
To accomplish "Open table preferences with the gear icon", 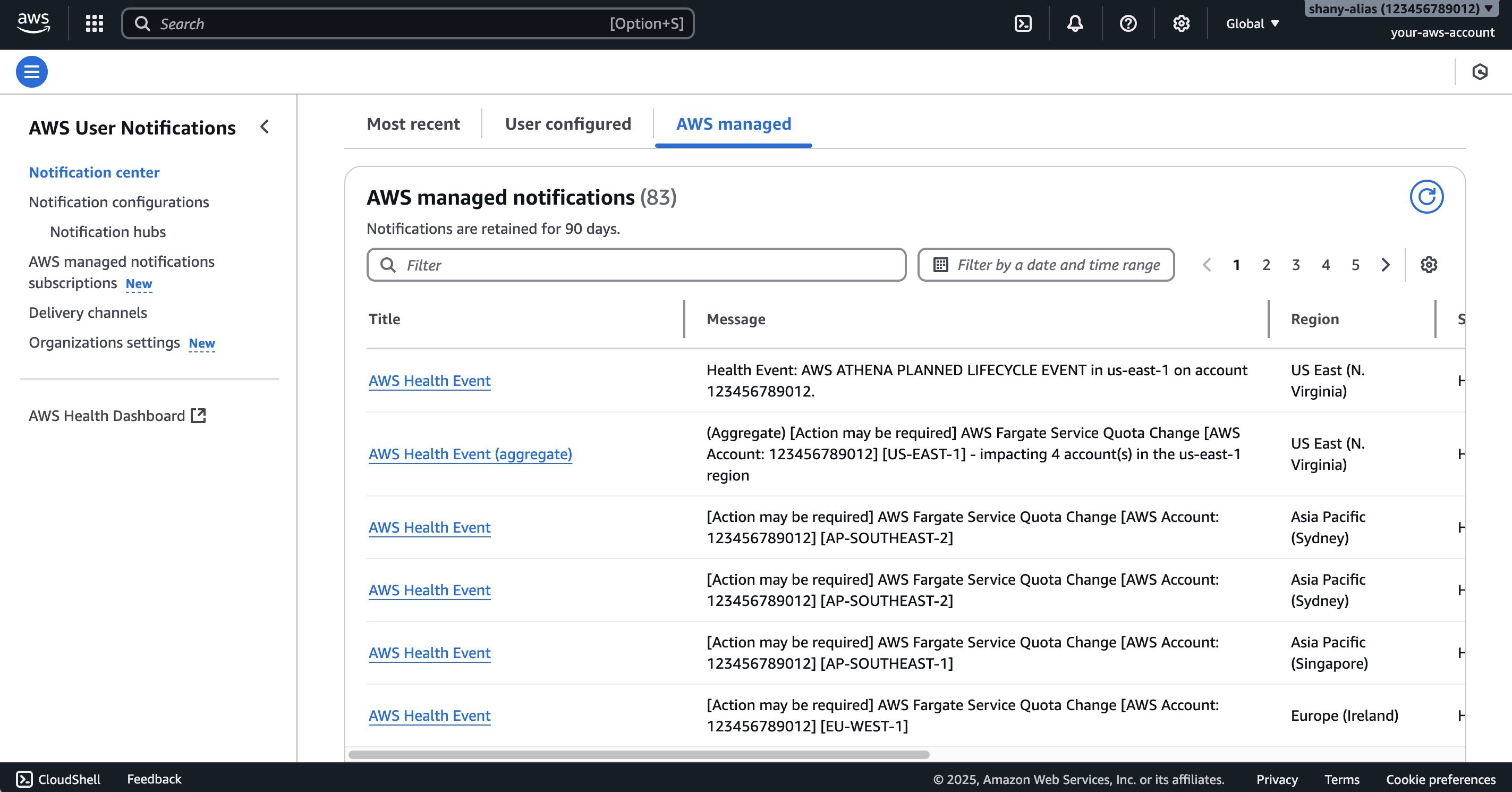I will pyautogui.click(x=1429, y=265).
